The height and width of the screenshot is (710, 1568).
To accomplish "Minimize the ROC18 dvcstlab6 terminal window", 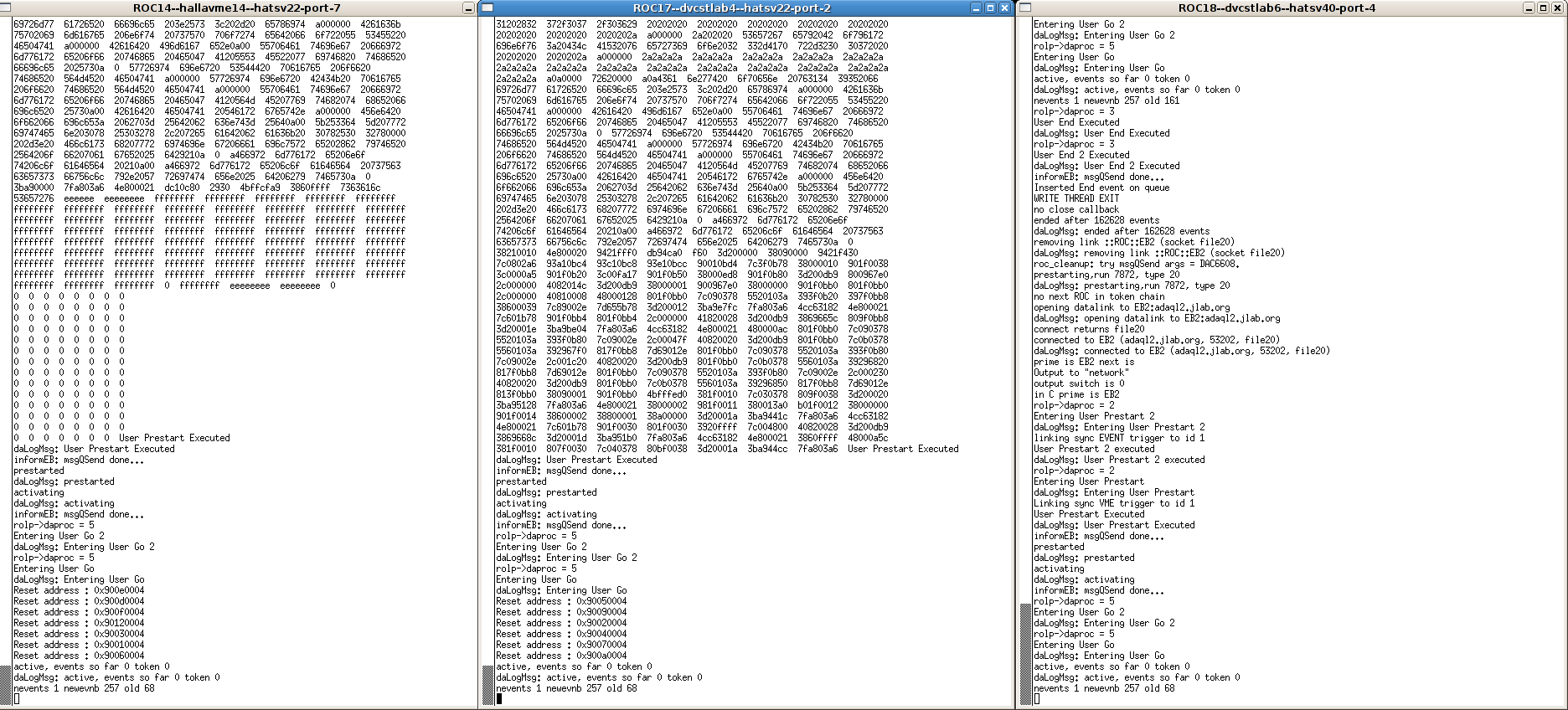I will click(x=1529, y=8).
